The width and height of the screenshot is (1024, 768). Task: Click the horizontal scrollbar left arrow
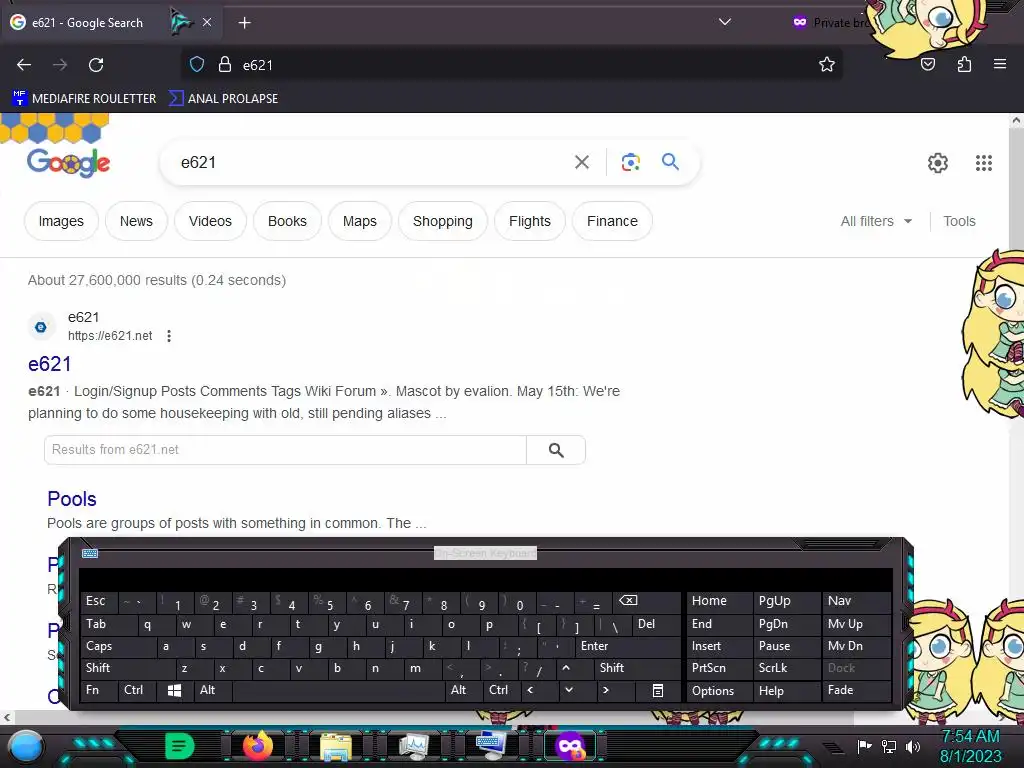tap(7, 717)
